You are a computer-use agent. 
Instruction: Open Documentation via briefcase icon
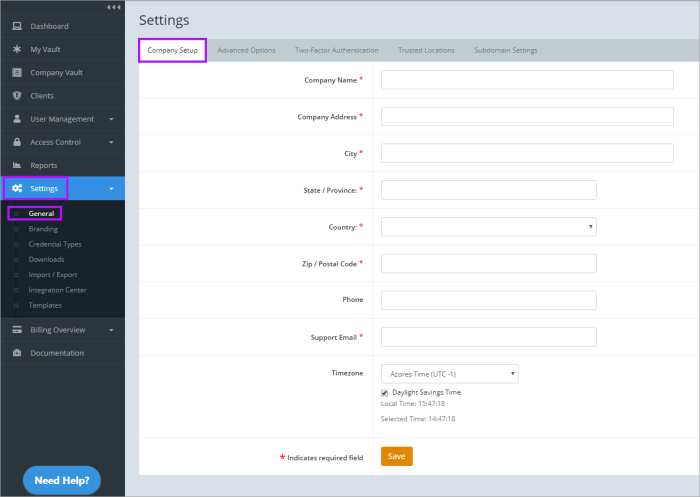(17, 353)
